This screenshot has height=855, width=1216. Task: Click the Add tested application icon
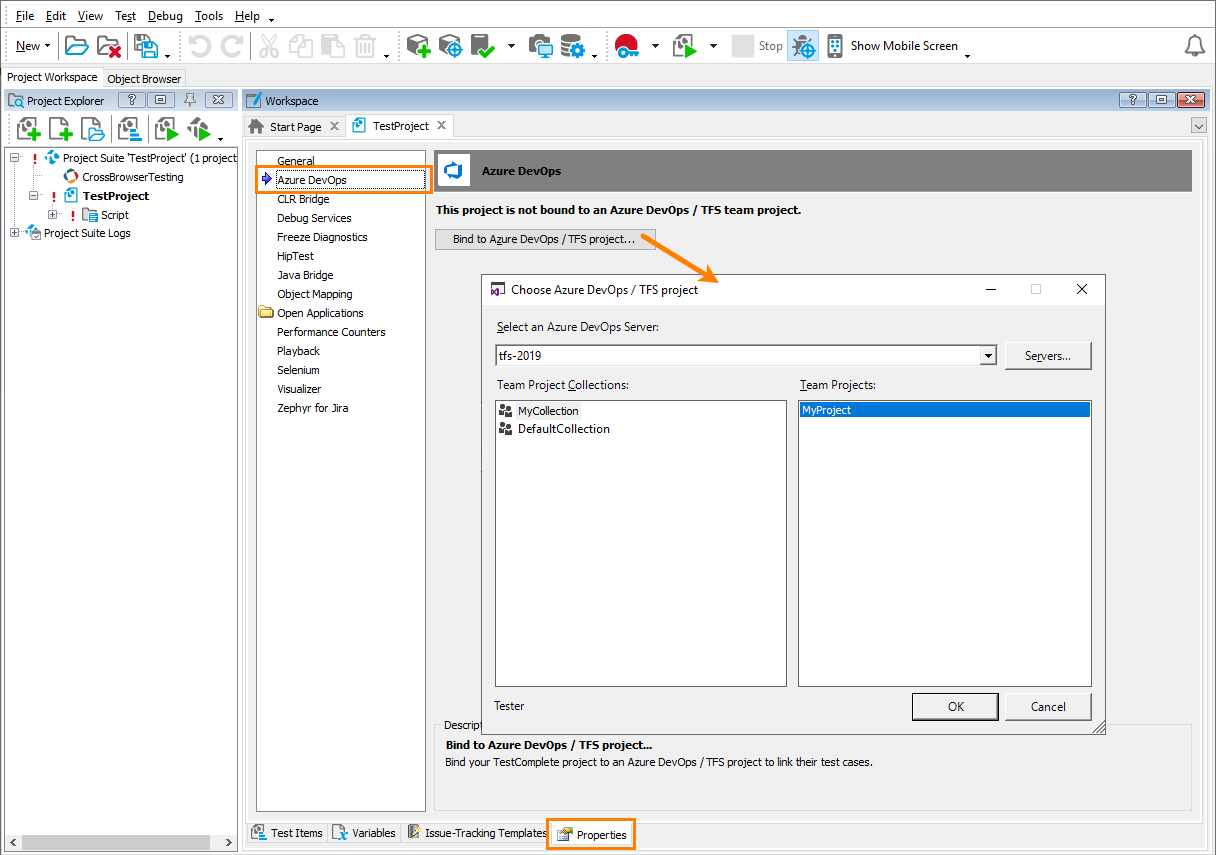[419, 46]
